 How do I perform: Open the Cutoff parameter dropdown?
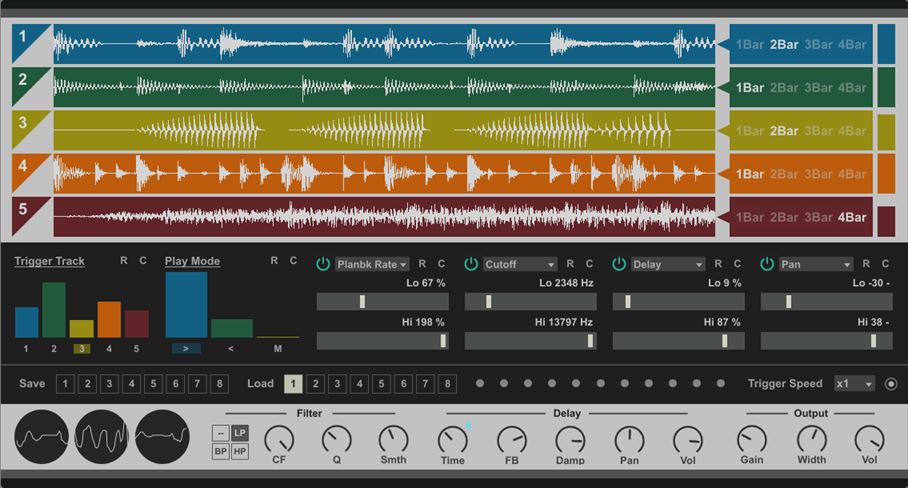point(520,265)
